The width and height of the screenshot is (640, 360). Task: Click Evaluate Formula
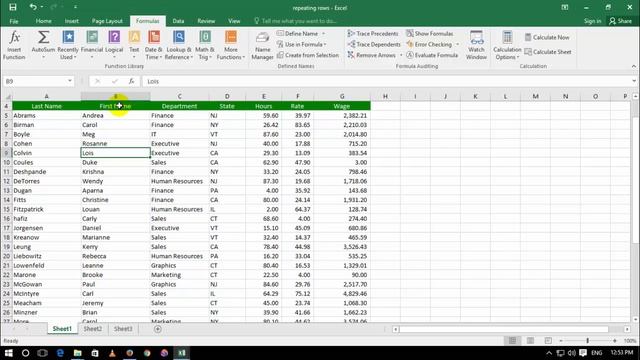[432, 55]
